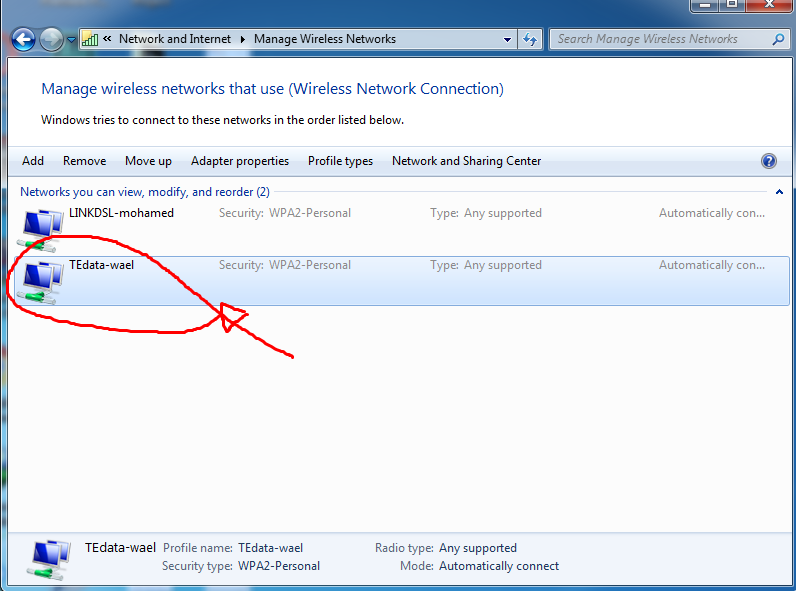Click Automatically con... in LINKDSL-mohamed row
The height and width of the screenshot is (591, 796).
click(x=712, y=213)
